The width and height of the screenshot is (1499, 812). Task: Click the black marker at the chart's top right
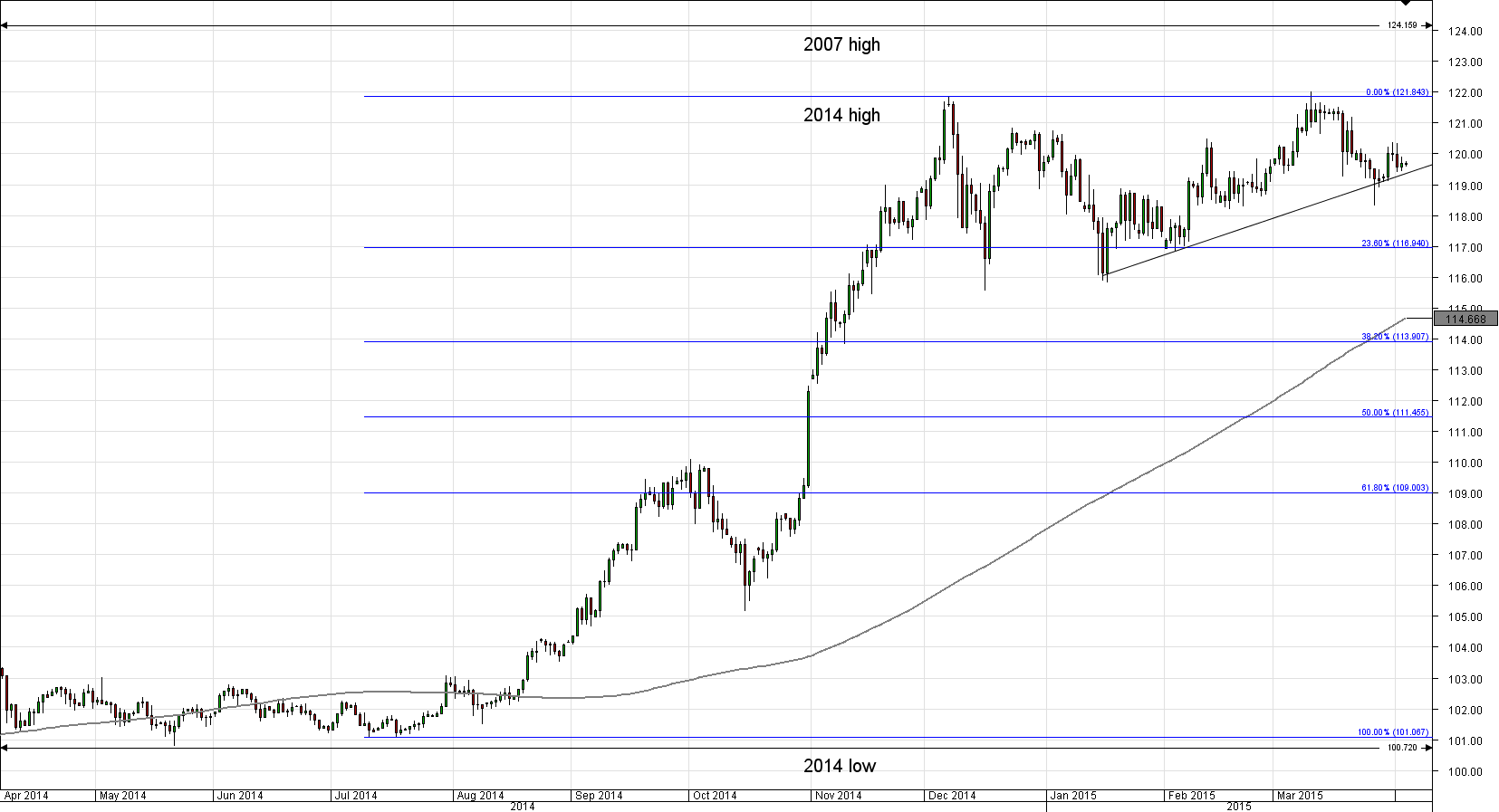point(1406,3)
